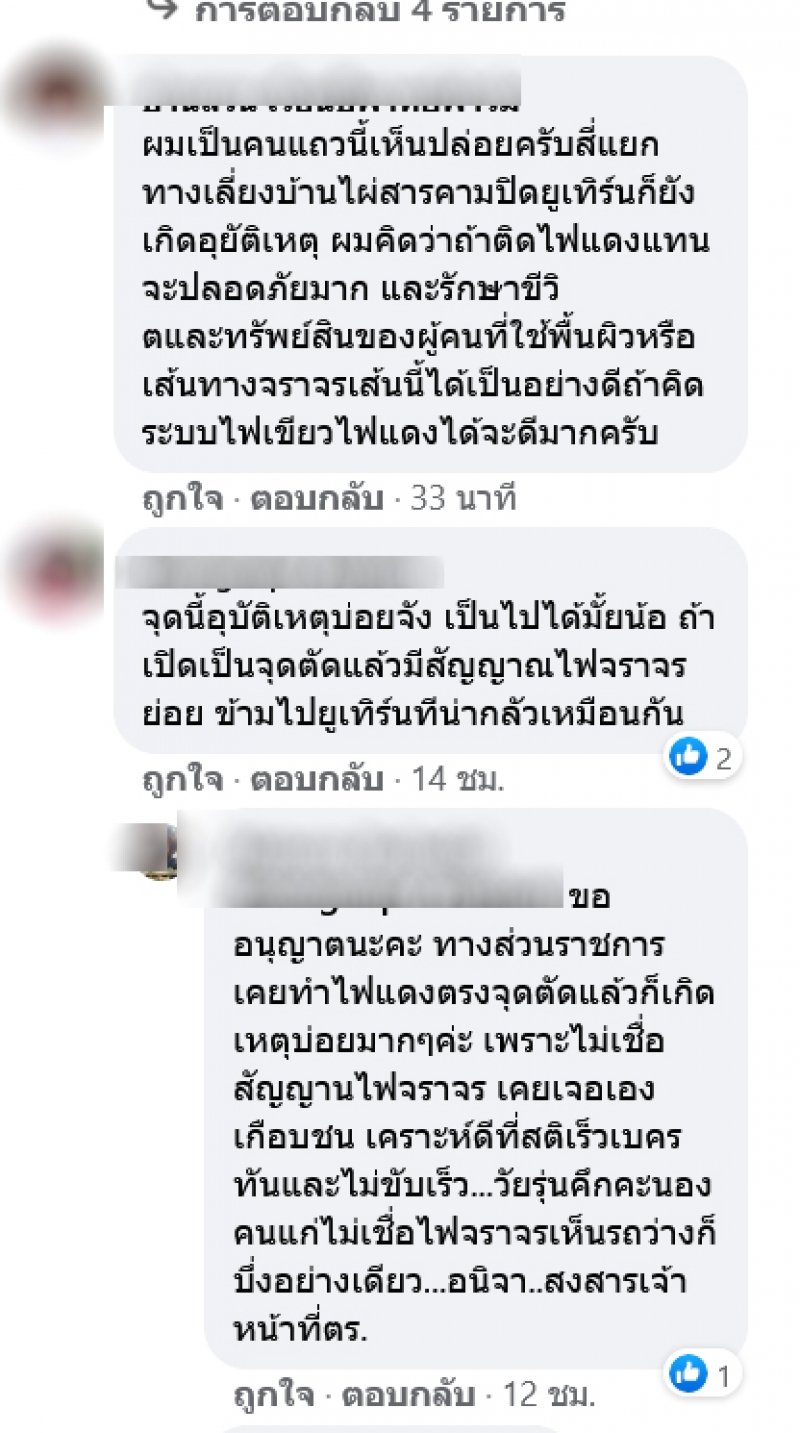Expand the 4 replies thread at top
The image size is (800, 1433).
(381, 11)
